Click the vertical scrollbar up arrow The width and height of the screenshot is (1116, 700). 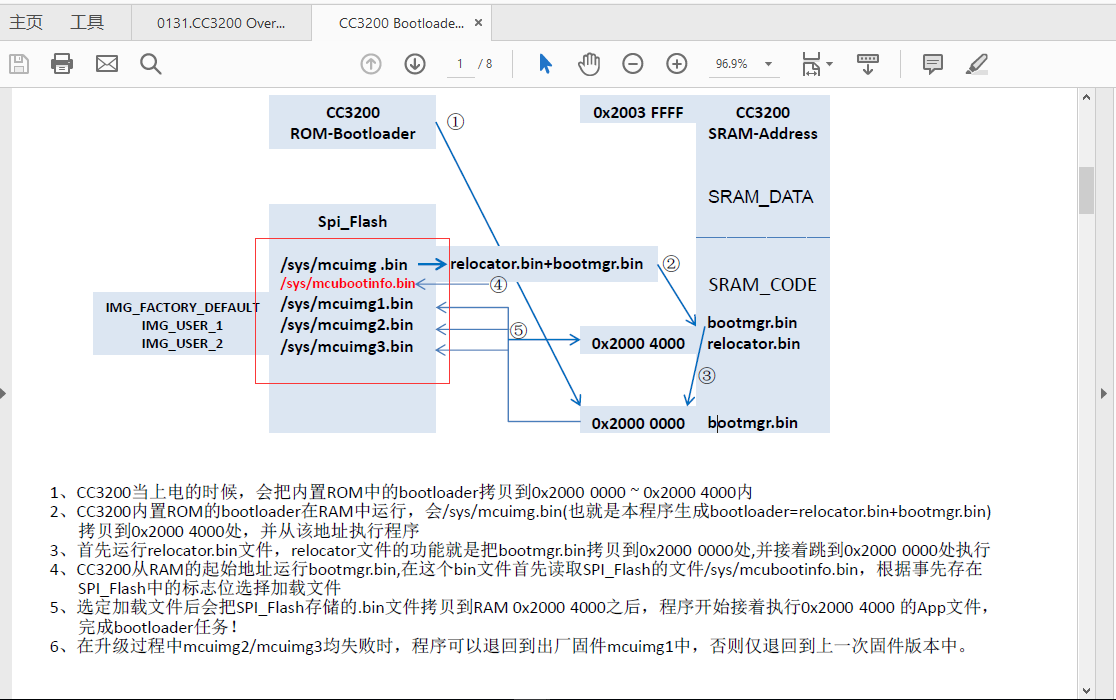click(1086, 97)
